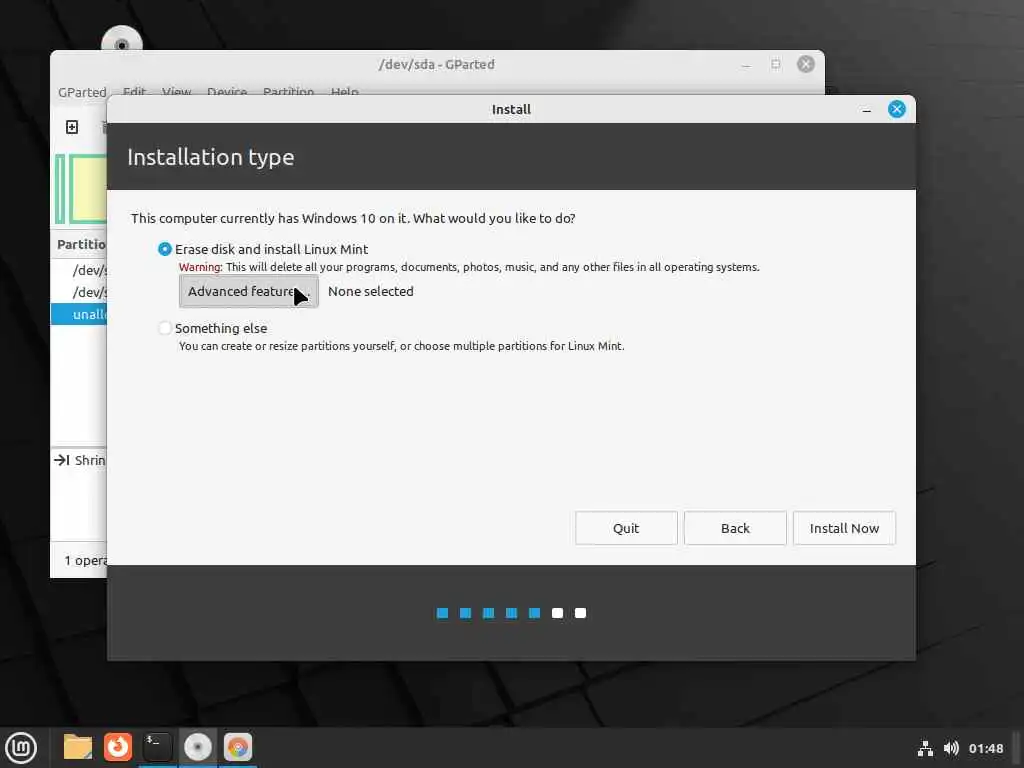
Task: Go Back to previous installer step
Action: coord(735,528)
